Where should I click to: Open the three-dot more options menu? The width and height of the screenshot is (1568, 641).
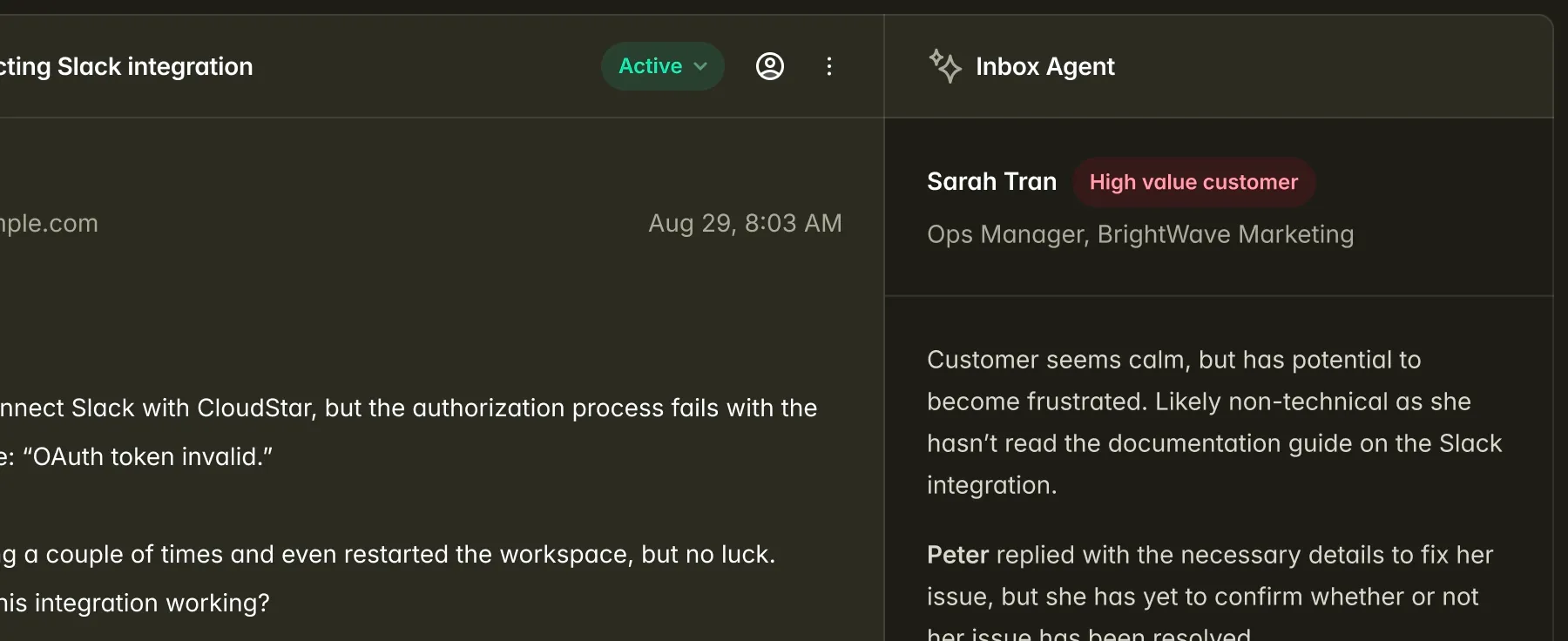[829, 66]
